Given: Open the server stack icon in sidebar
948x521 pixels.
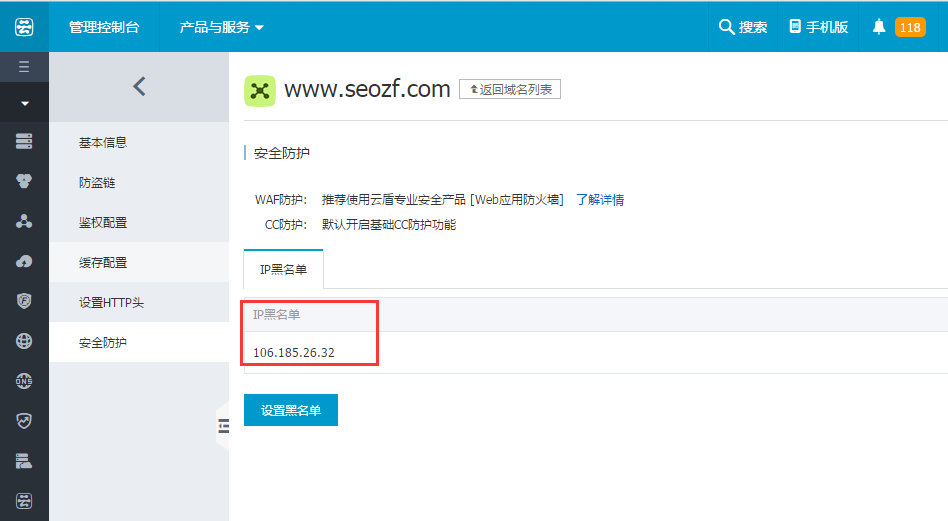Looking at the screenshot, I should [x=24, y=141].
